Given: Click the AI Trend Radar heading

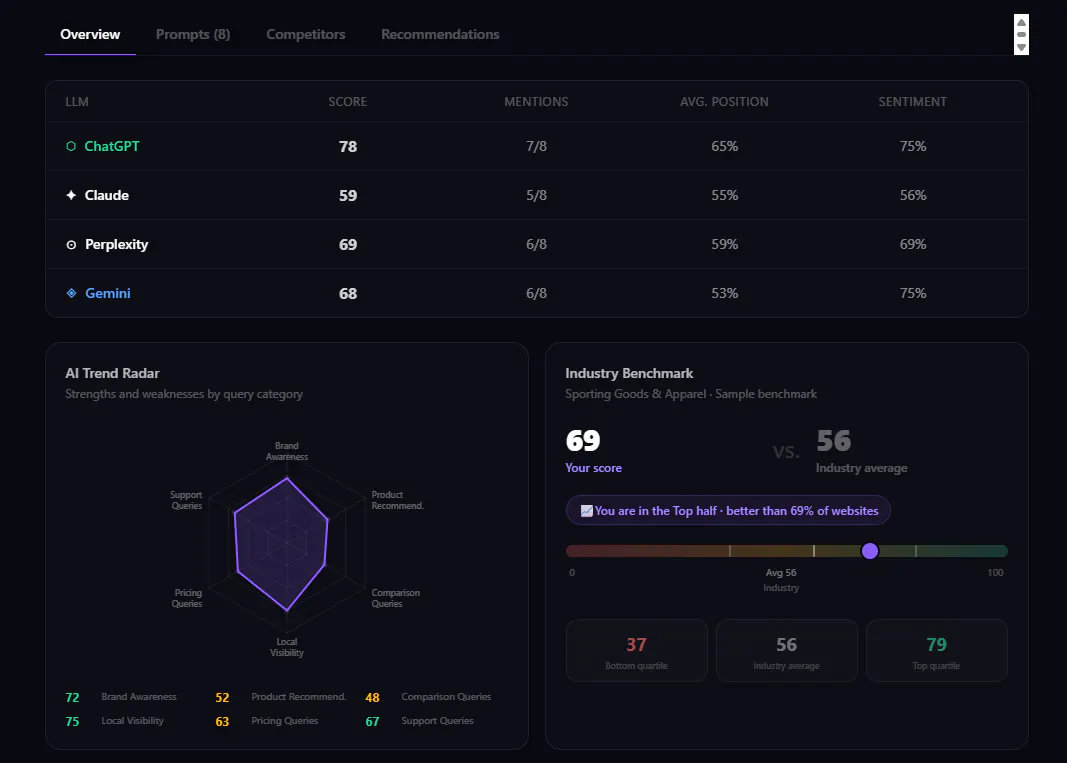Looking at the screenshot, I should pyautogui.click(x=112, y=373).
